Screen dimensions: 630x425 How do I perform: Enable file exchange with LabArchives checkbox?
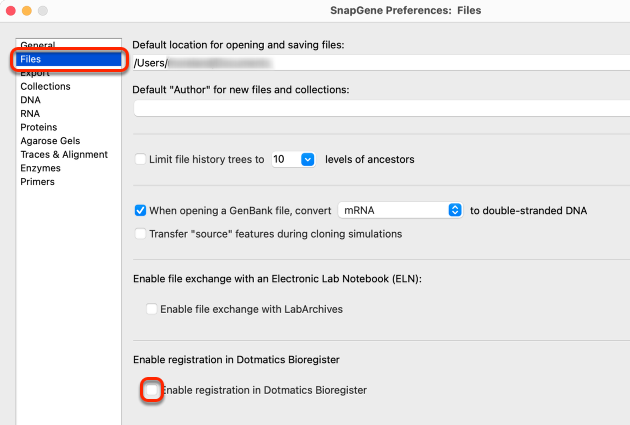point(151,309)
